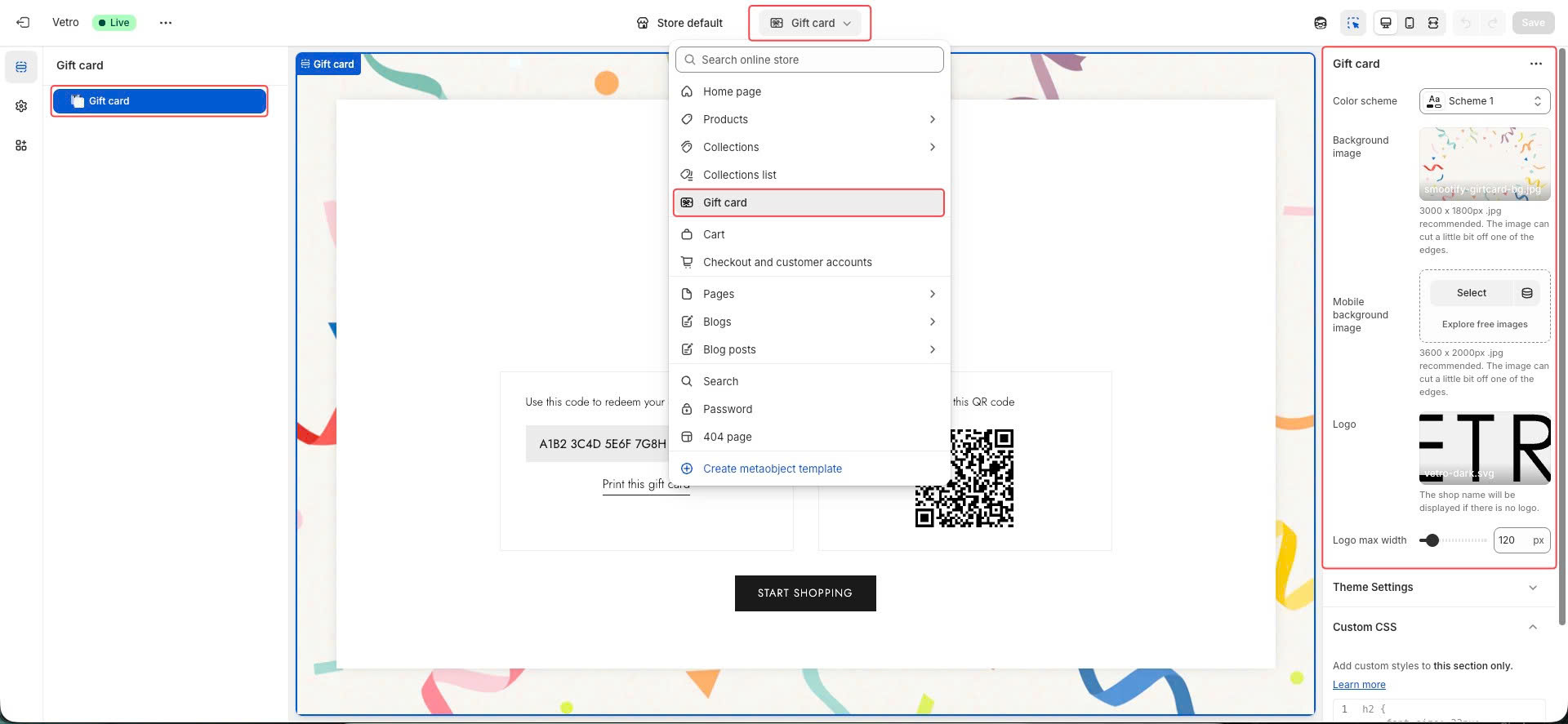Image resolution: width=1568 pixels, height=724 pixels.
Task: Click the Create metaobject template link
Action: click(772, 469)
